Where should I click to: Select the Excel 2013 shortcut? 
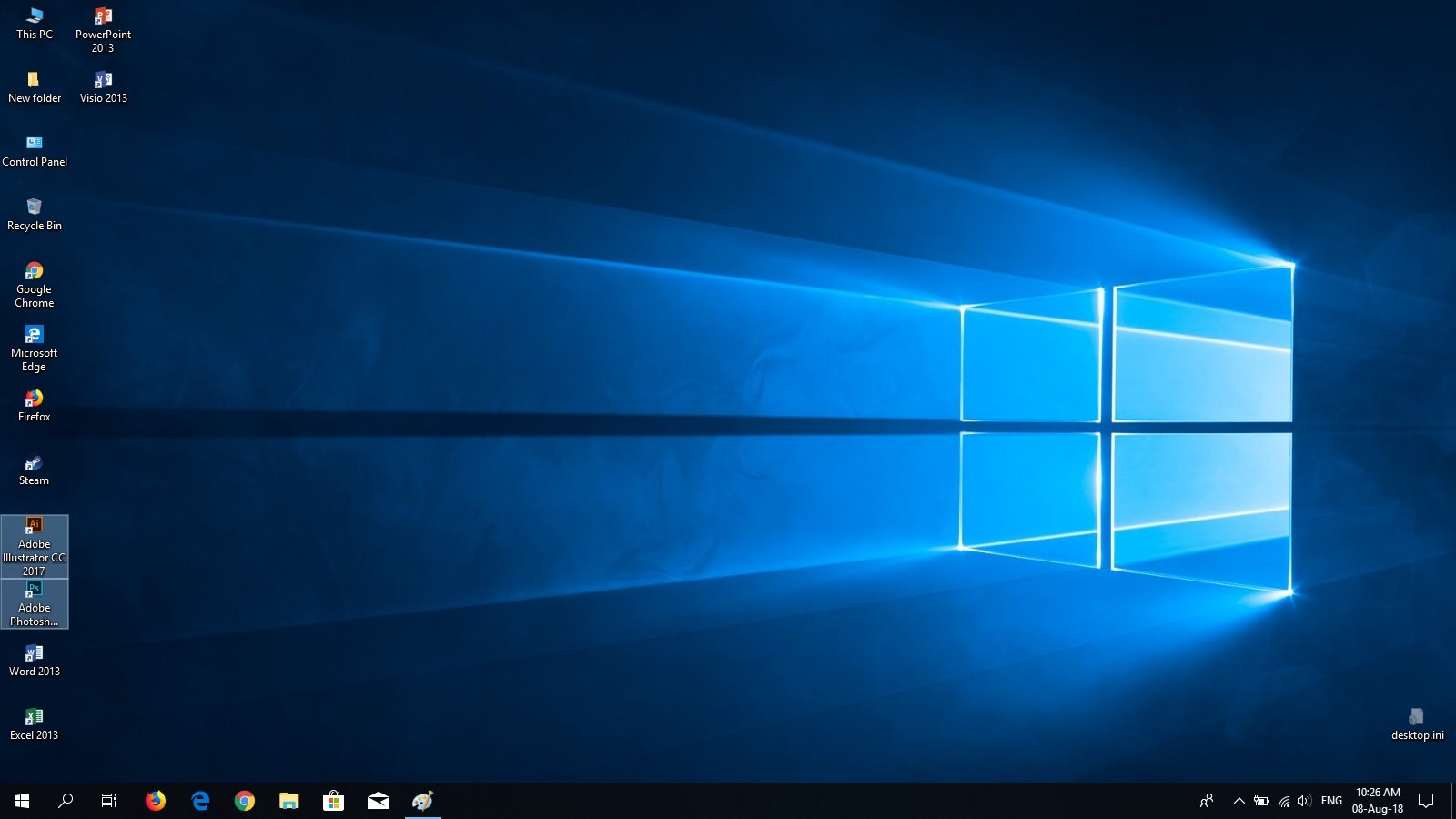click(x=35, y=724)
